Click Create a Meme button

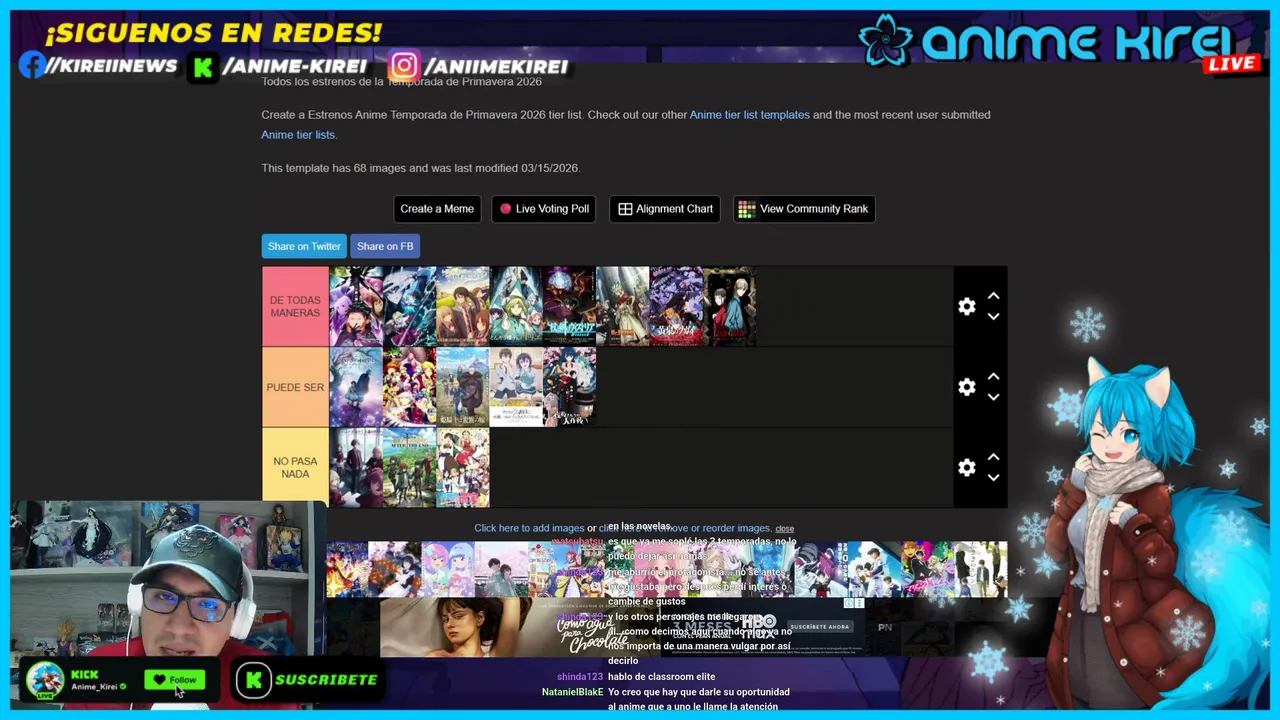pos(437,209)
